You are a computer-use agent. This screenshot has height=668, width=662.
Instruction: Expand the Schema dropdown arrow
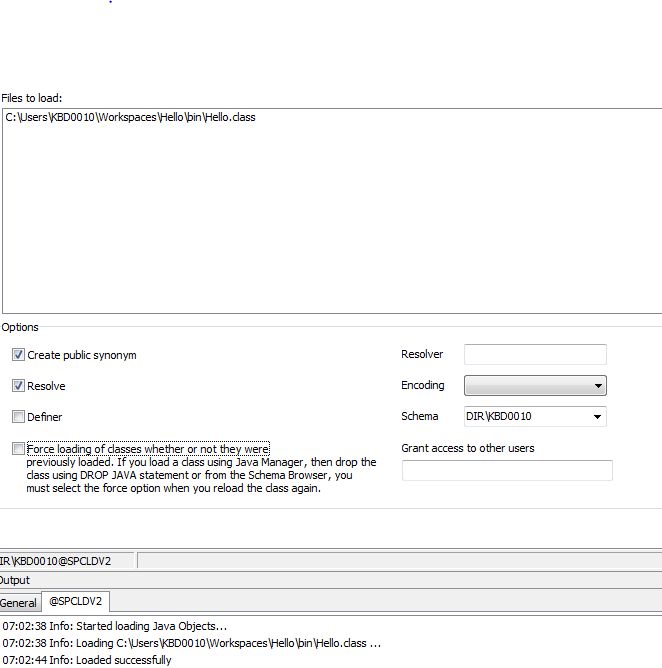(x=597, y=417)
